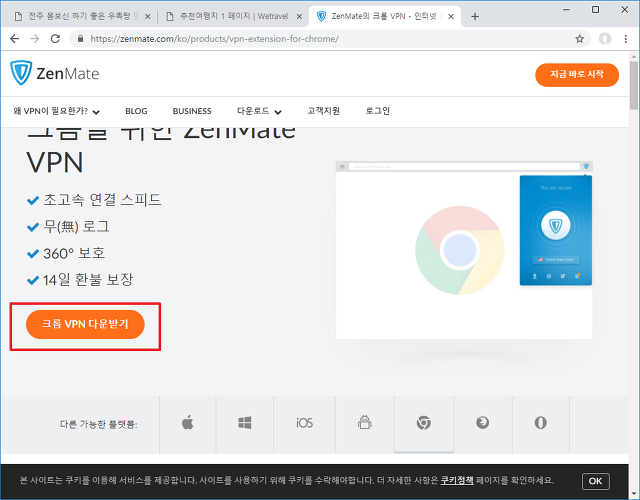640x500 pixels.
Task: Open the 쿠키정책 link
Action: point(457,480)
